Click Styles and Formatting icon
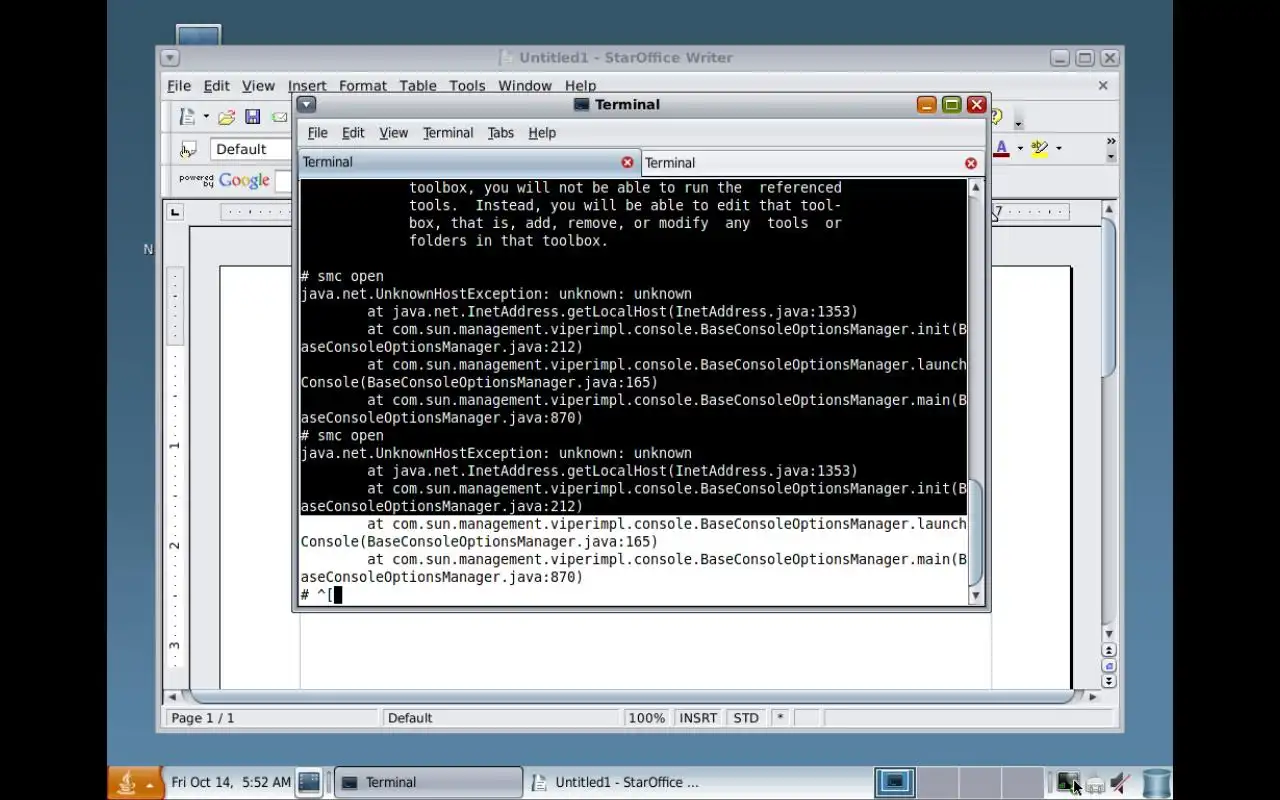 [x=188, y=150]
